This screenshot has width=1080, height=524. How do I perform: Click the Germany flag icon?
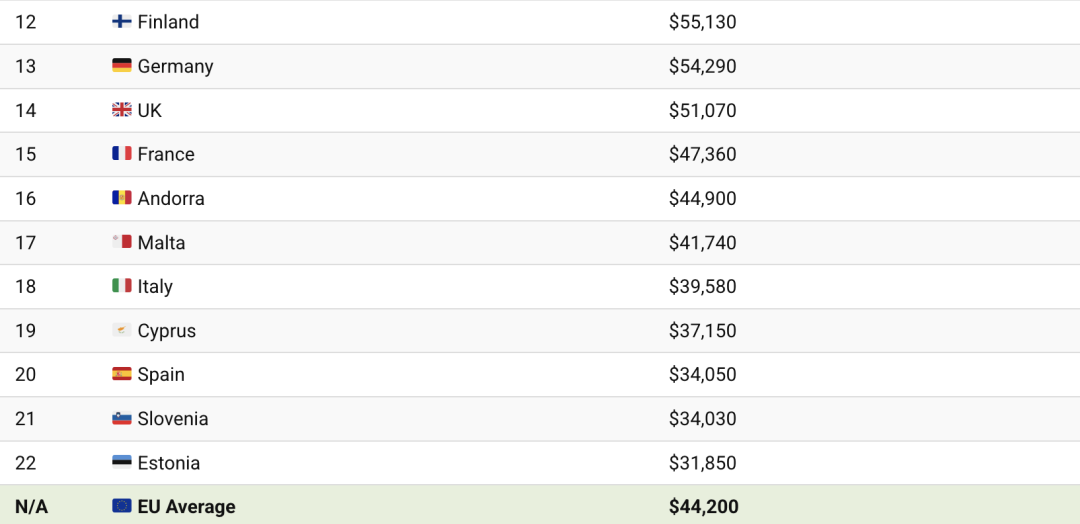click(x=122, y=66)
